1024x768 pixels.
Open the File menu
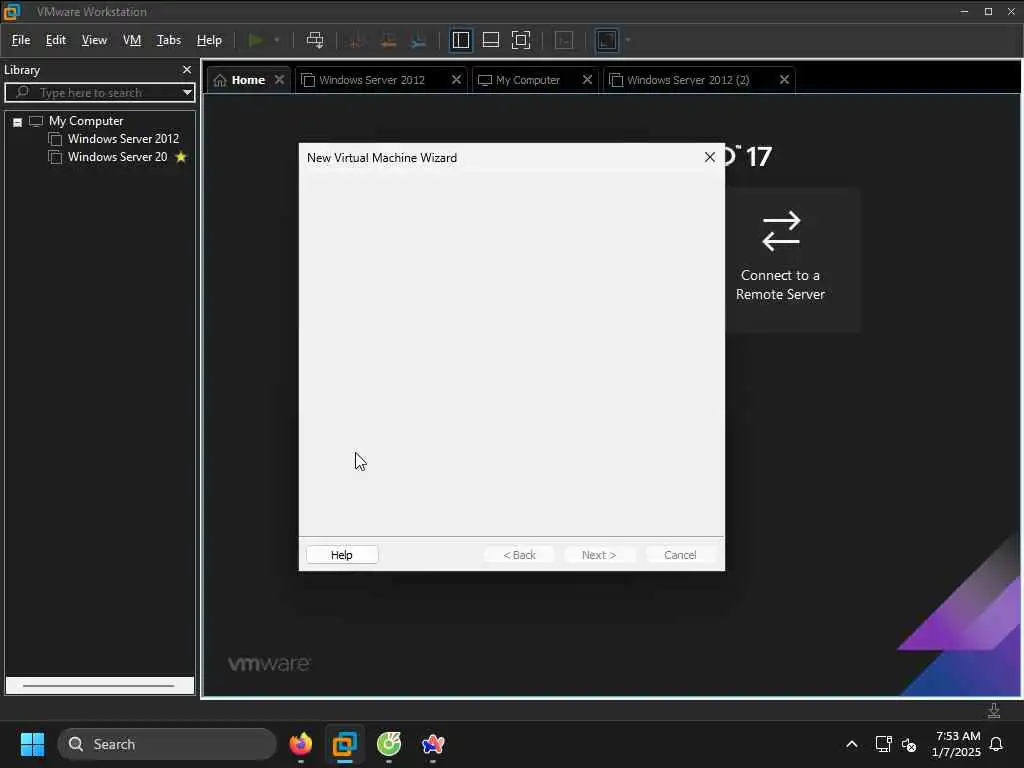tap(21, 40)
